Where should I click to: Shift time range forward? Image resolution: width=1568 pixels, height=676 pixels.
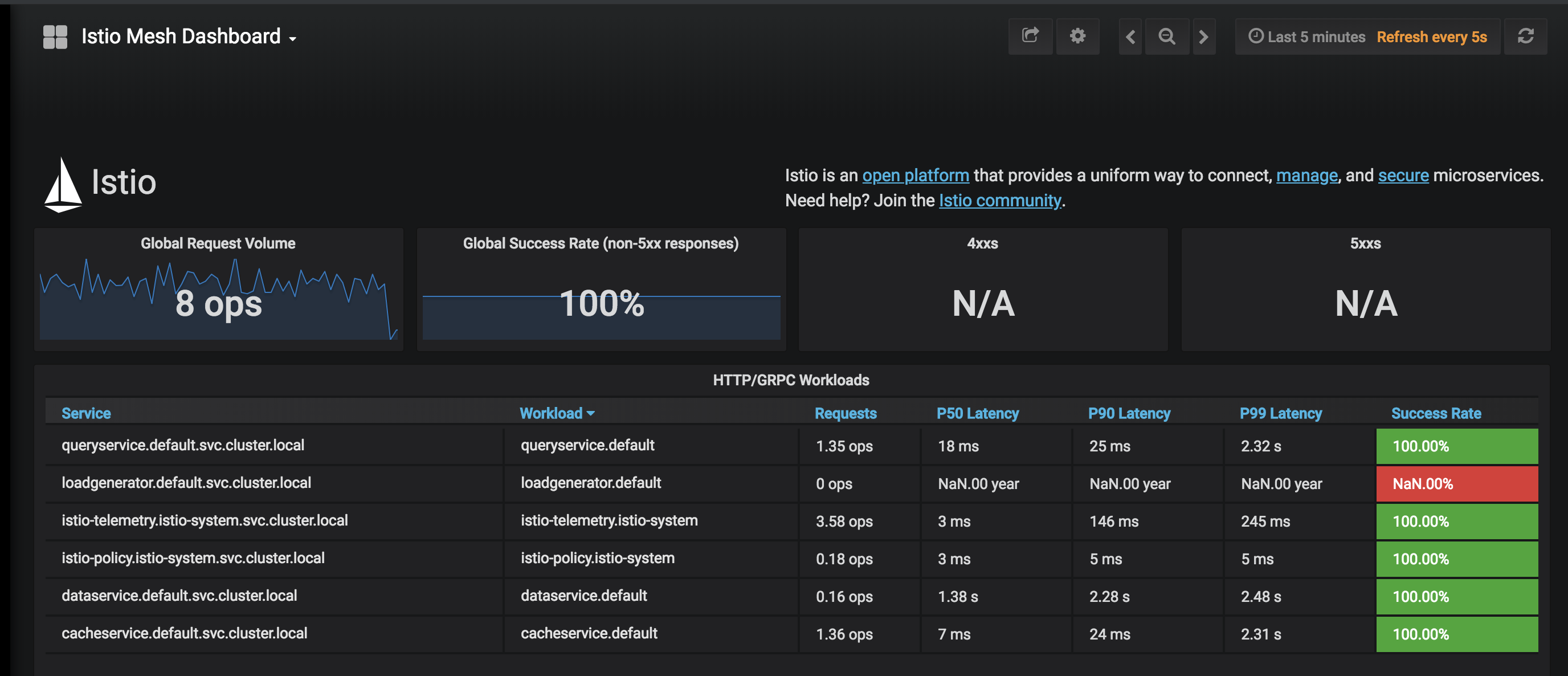[x=1203, y=36]
